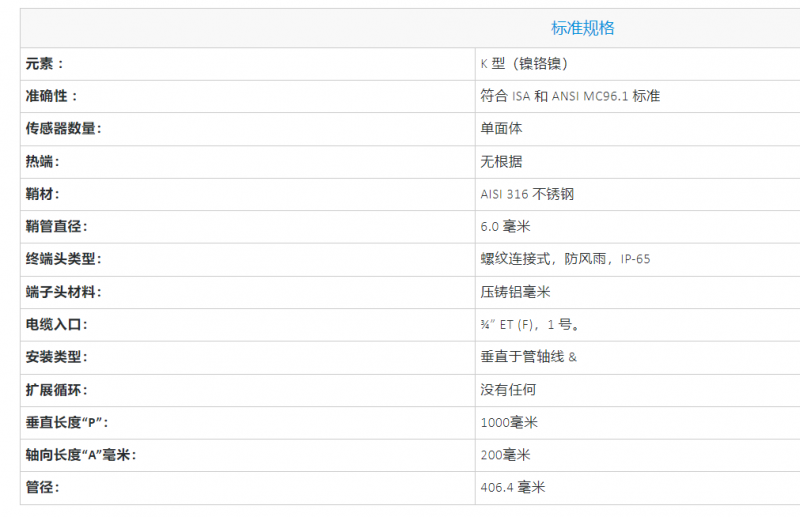Click the 压铸铝毫米 value text

515,292
